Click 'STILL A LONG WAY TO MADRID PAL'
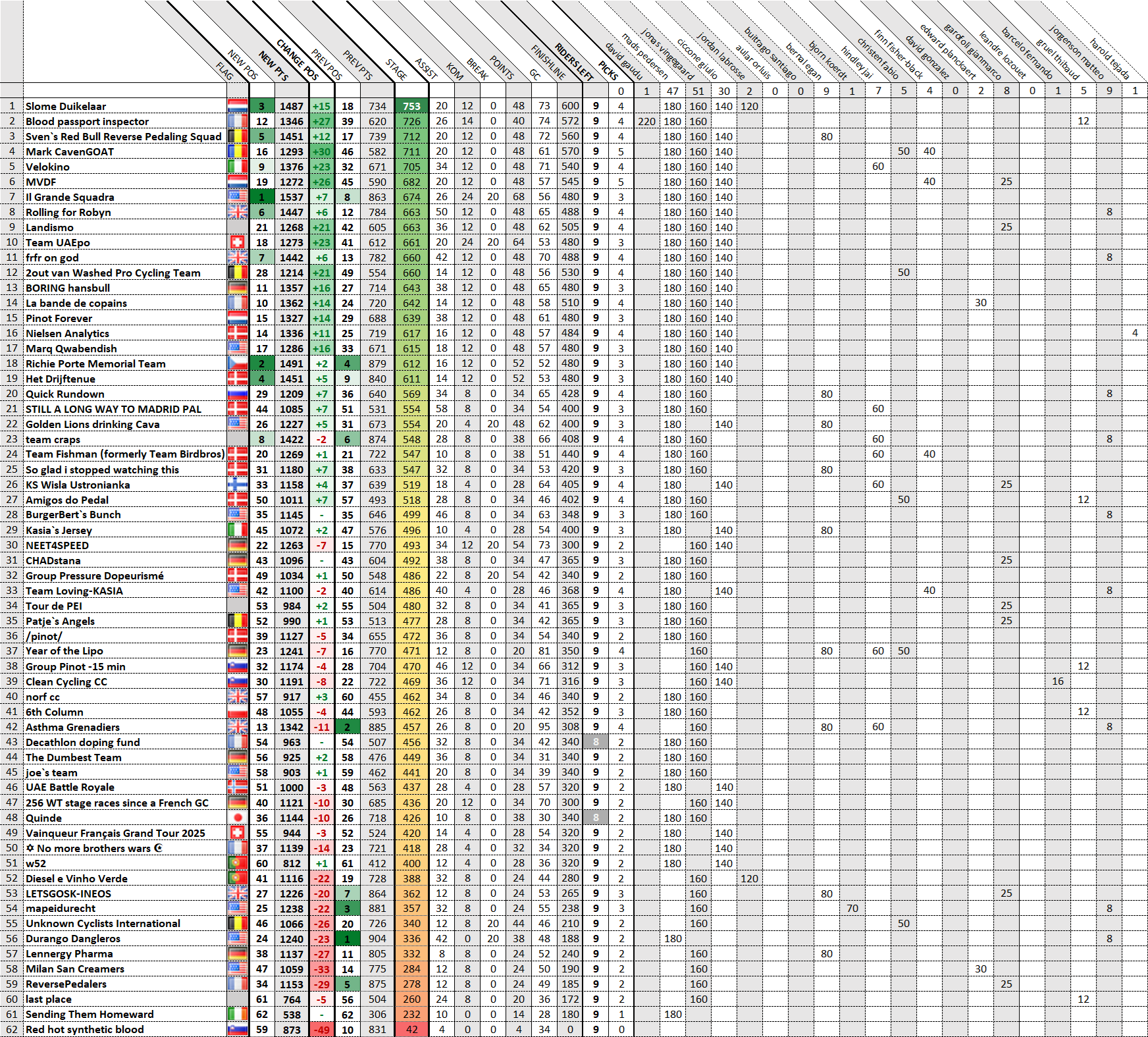 [x=114, y=409]
